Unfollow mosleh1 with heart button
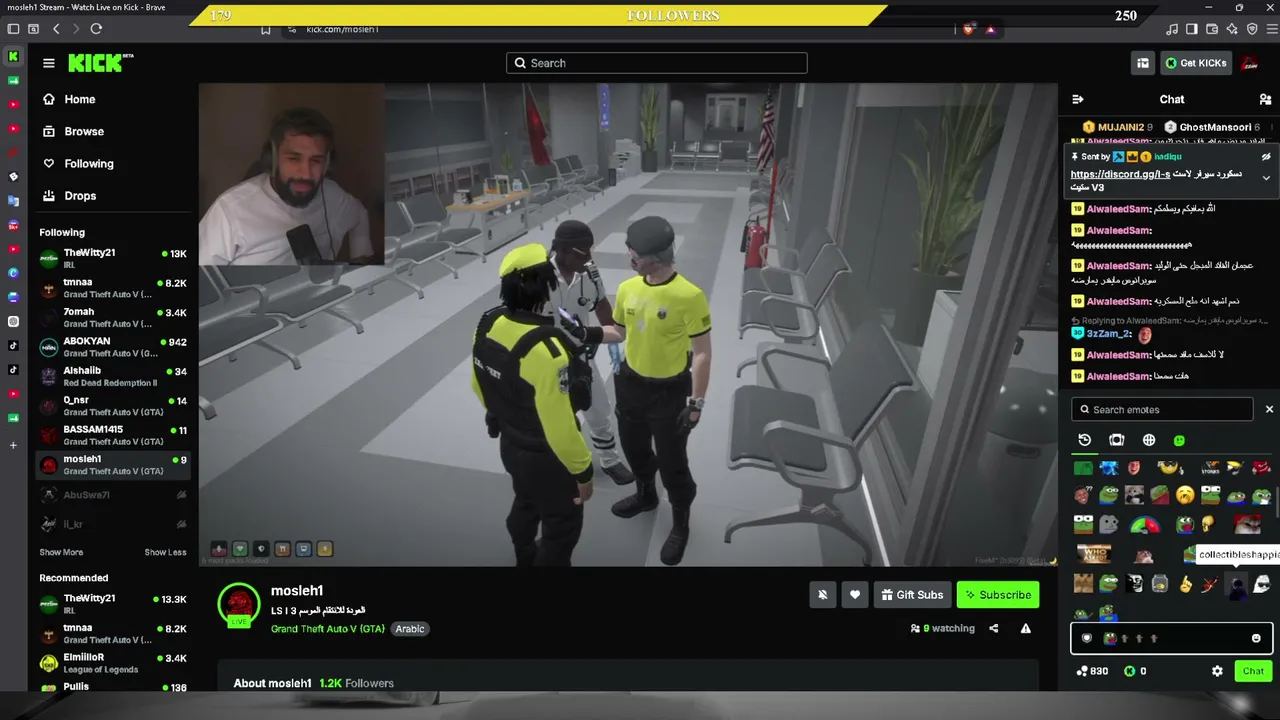 coord(855,595)
